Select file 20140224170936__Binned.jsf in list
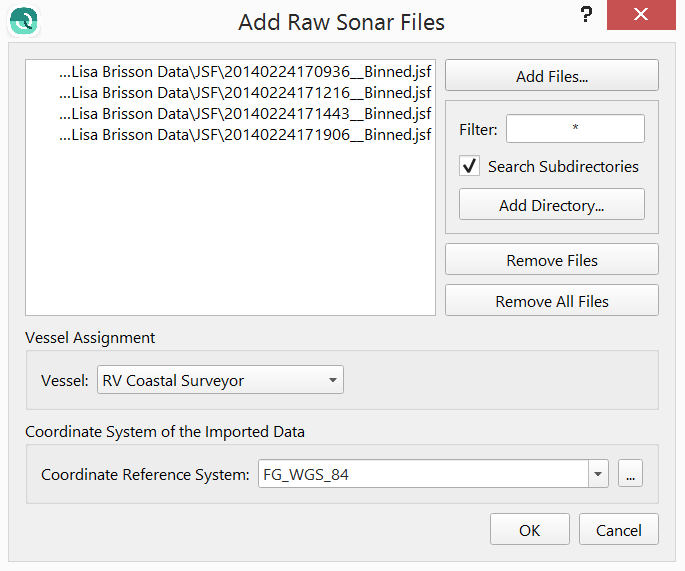The image size is (685, 571). click(245, 72)
